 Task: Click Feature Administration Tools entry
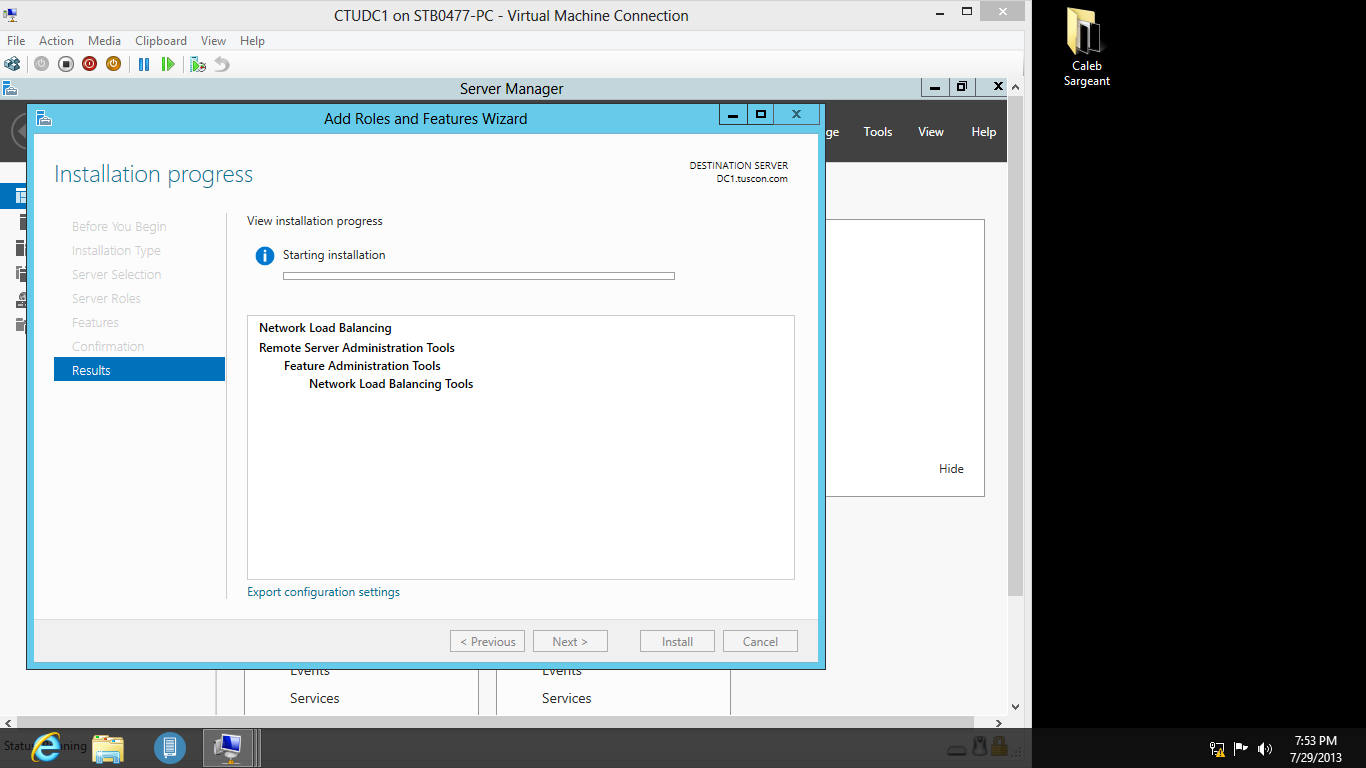pos(362,366)
